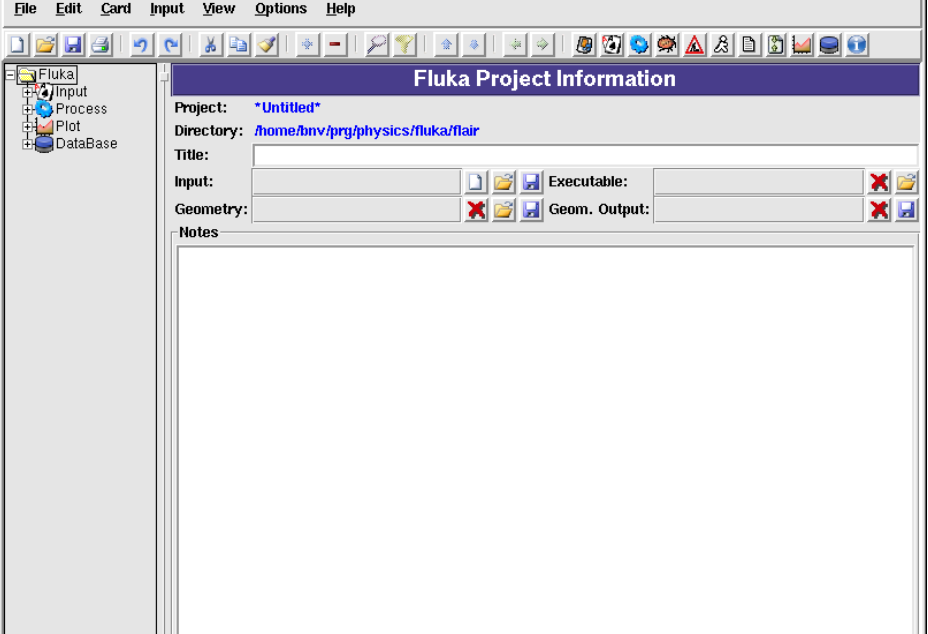Expand the Input tree node

click(27, 92)
